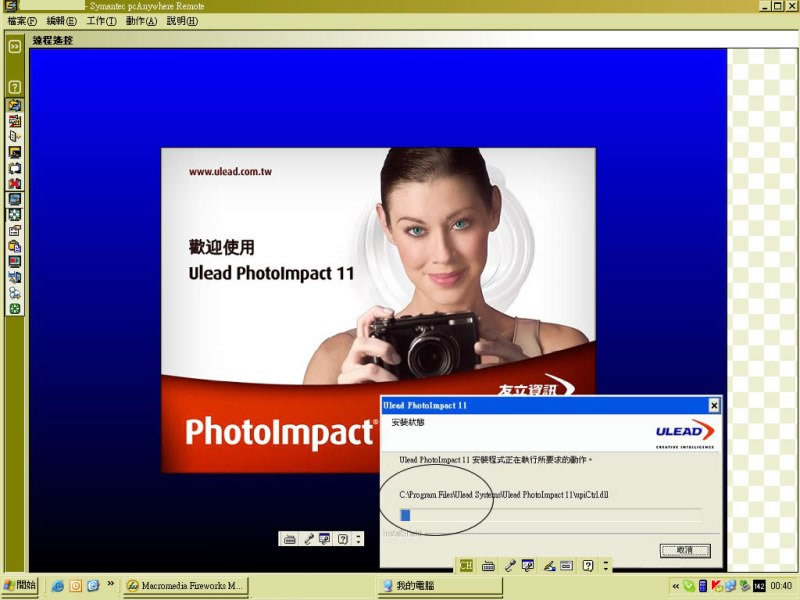The height and width of the screenshot is (600, 800).
Task: Click the keyboard icon on the floating remote bar
Action: click(x=289, y=539)
